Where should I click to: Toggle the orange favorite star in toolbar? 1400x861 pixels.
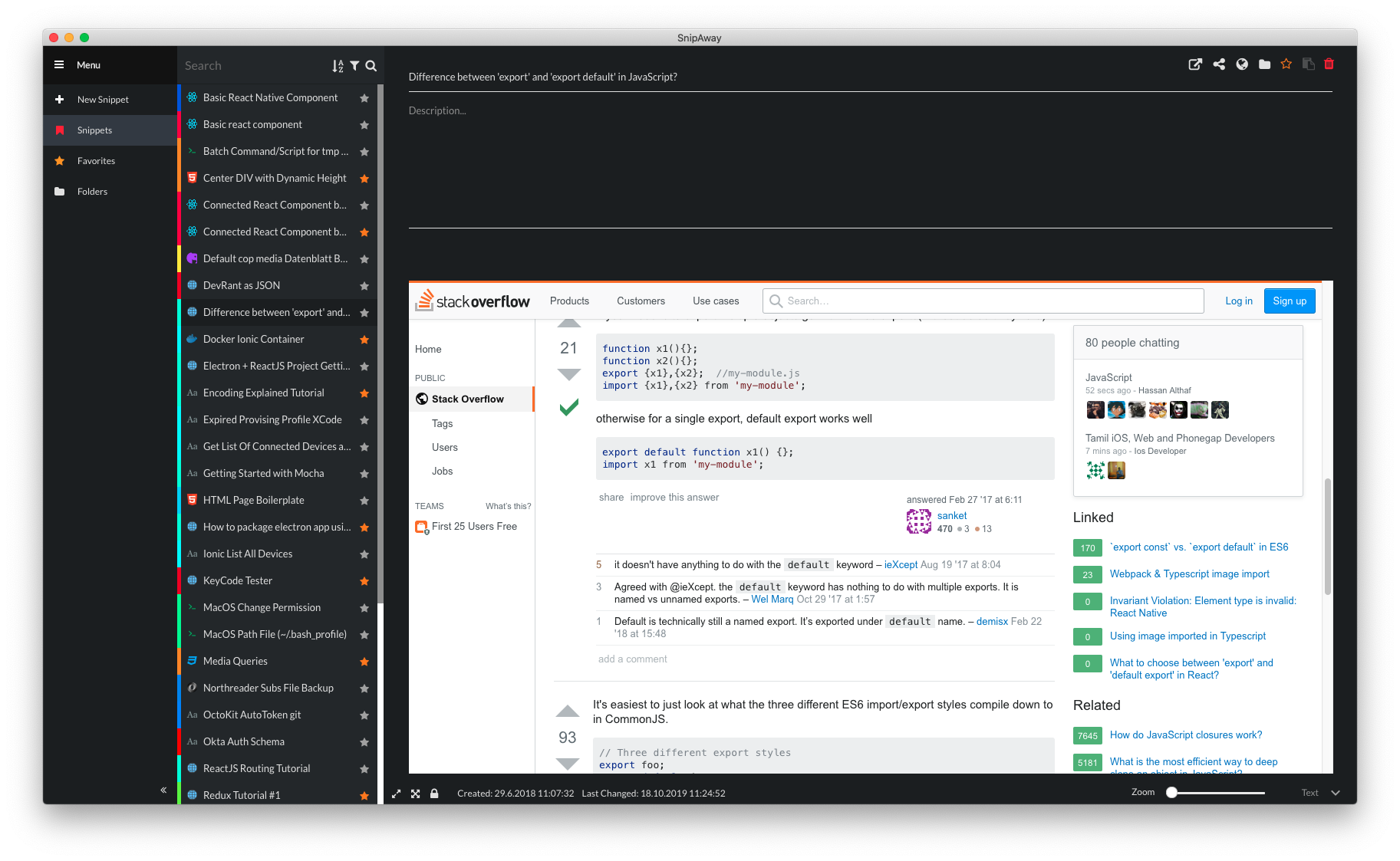(x=1286, y=64)
